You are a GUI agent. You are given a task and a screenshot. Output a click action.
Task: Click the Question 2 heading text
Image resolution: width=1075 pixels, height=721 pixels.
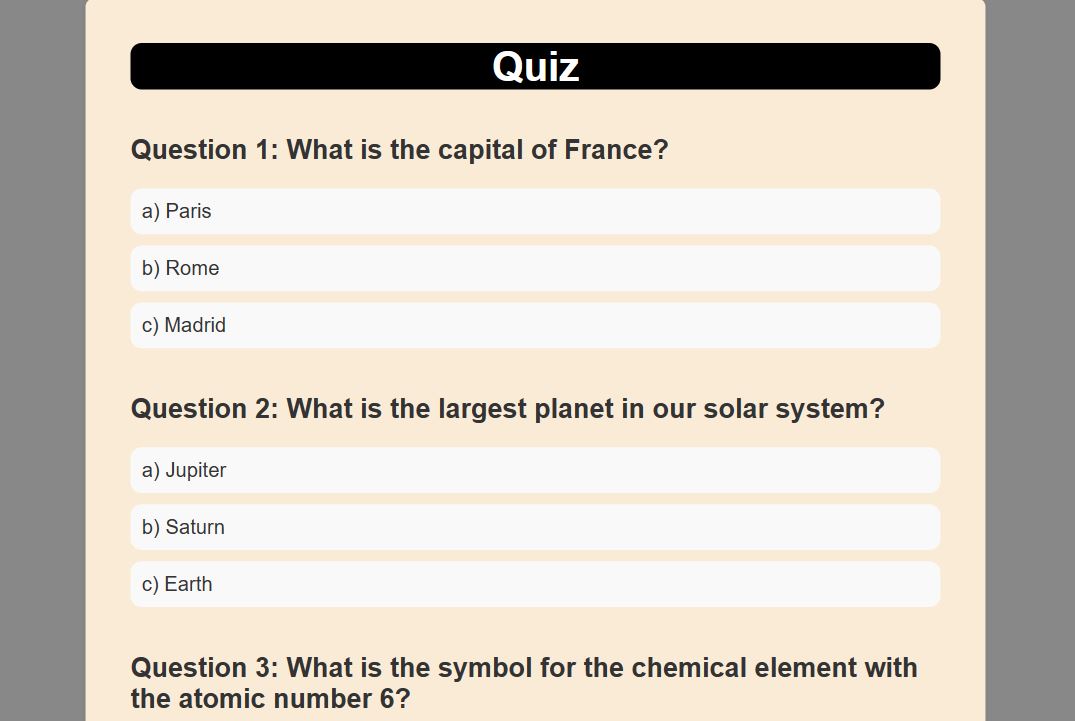(x=507, y=409)
